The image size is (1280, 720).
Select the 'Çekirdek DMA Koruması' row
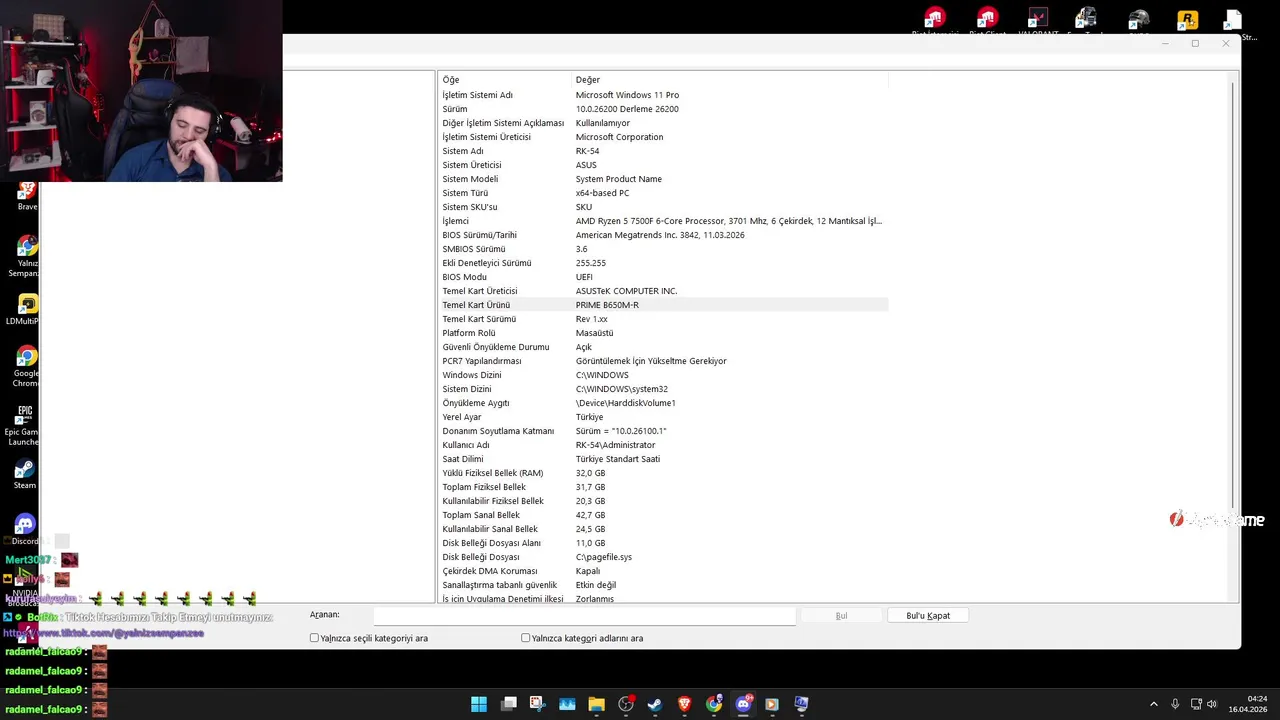point(663,571)
